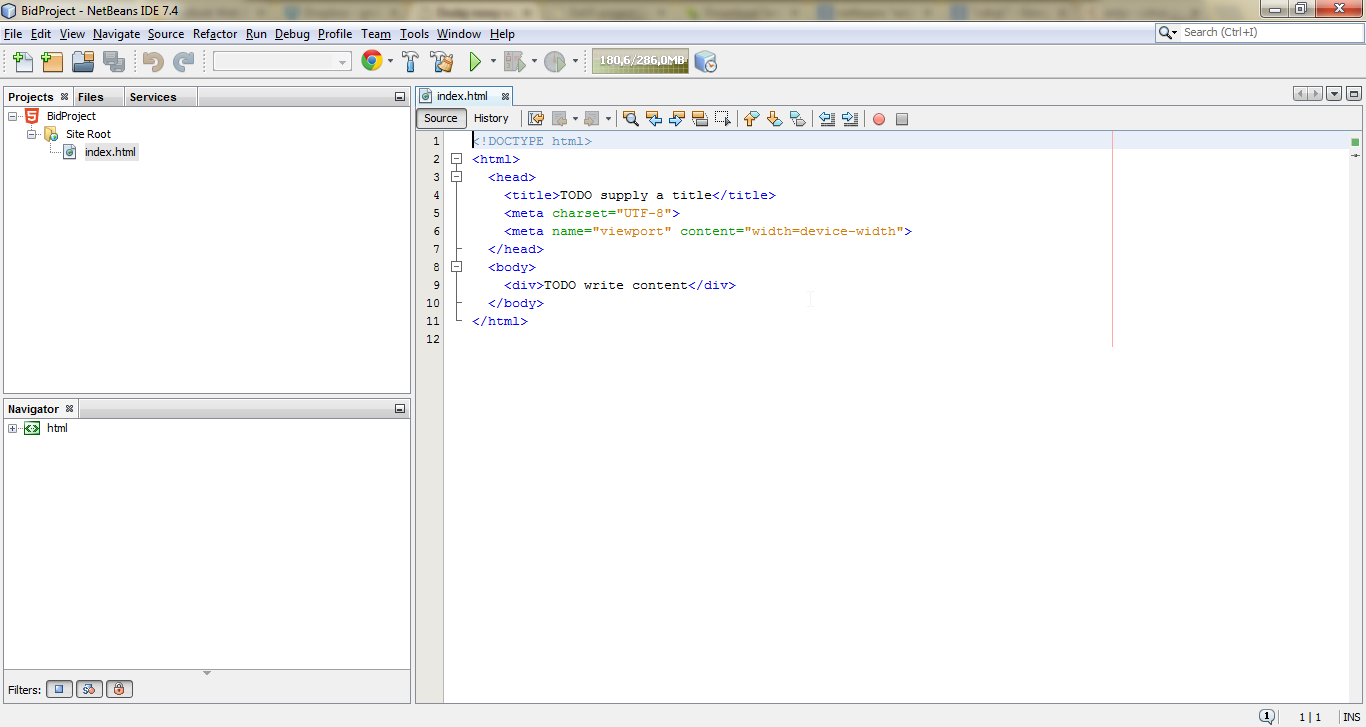Click the Search input field
The image size is (1366, 727).
point(1270,32)
